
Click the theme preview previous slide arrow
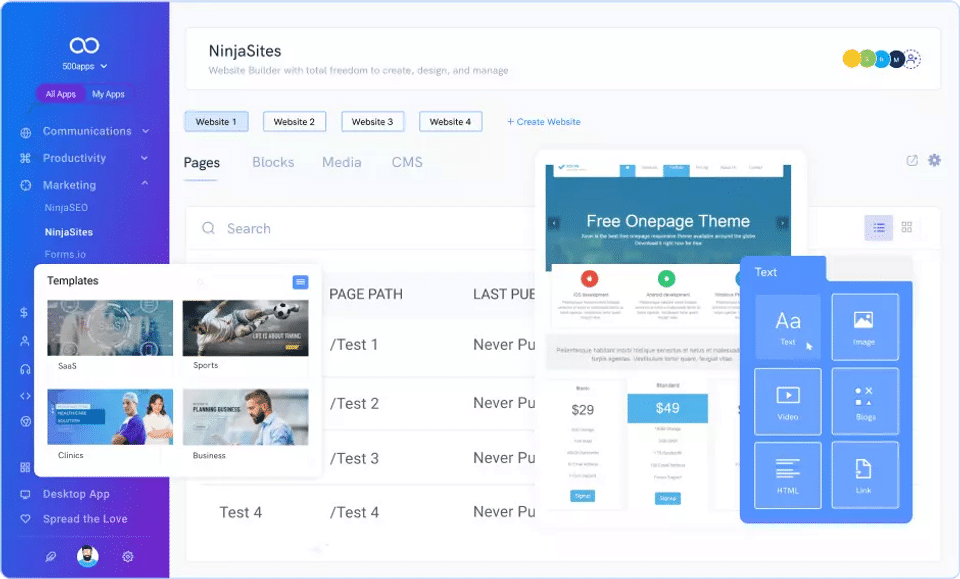coord(553,223)
